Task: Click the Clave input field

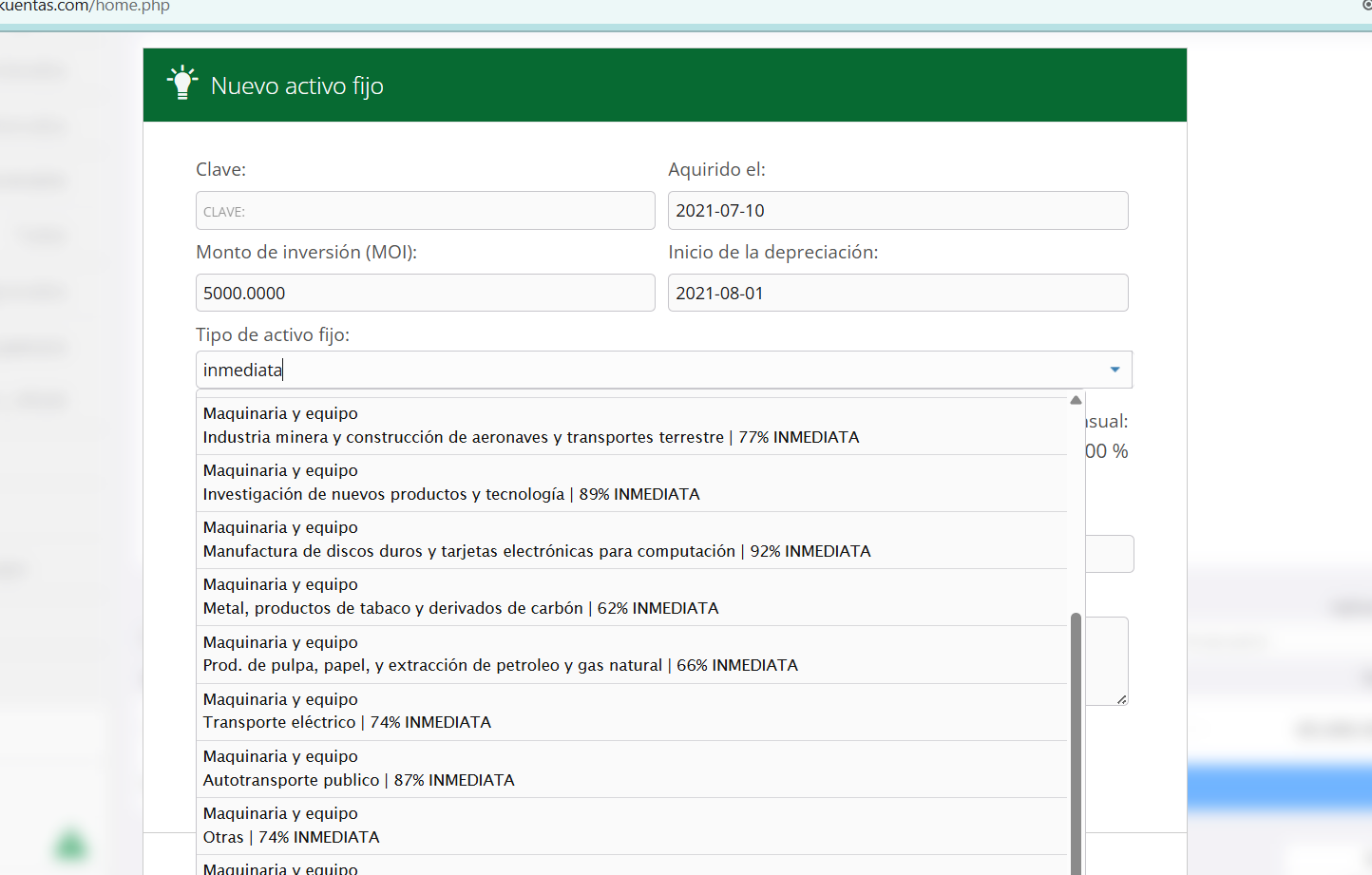Action: point(425,211)
